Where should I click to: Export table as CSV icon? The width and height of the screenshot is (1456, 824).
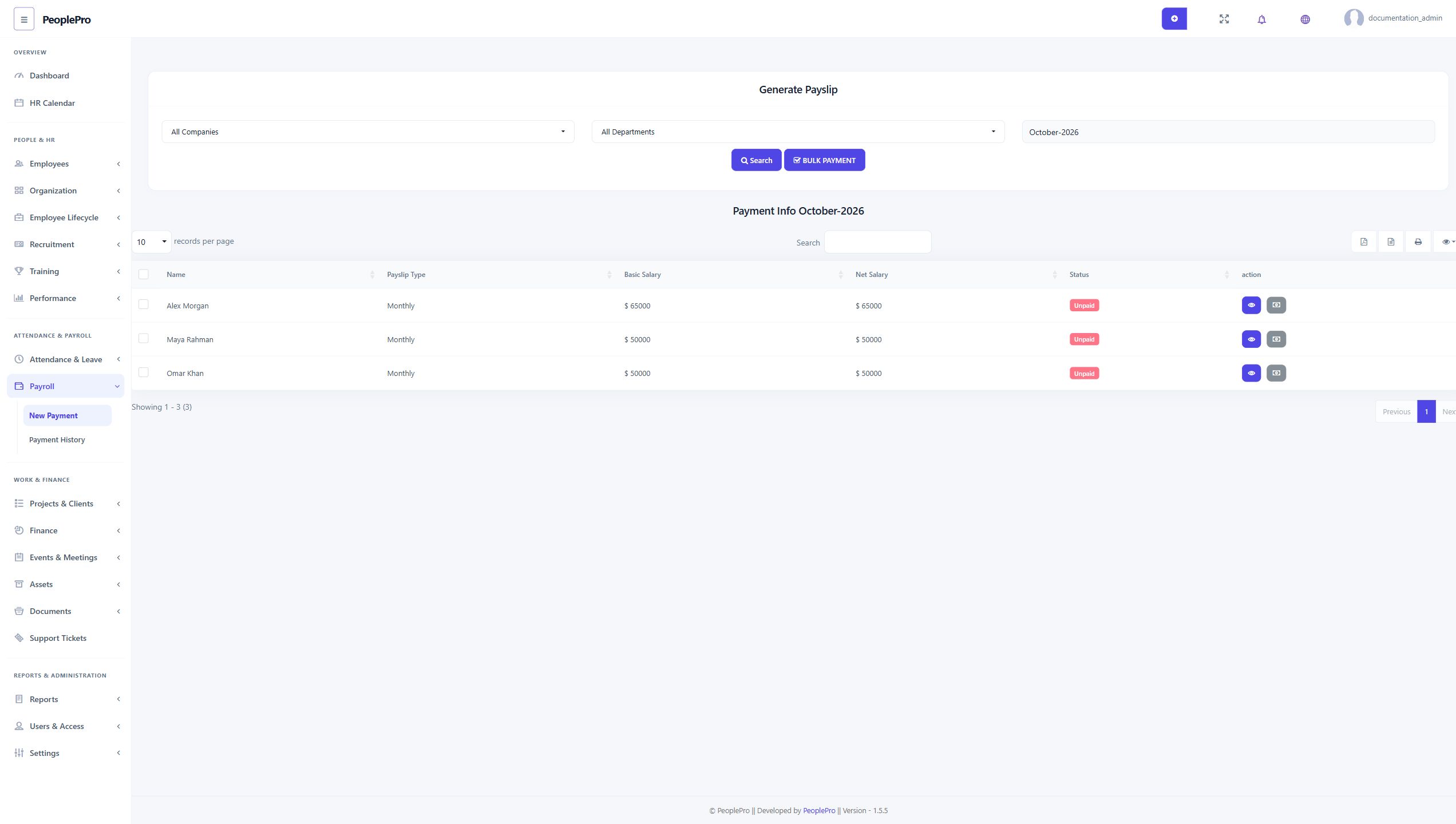click(x=1391, y=241)
